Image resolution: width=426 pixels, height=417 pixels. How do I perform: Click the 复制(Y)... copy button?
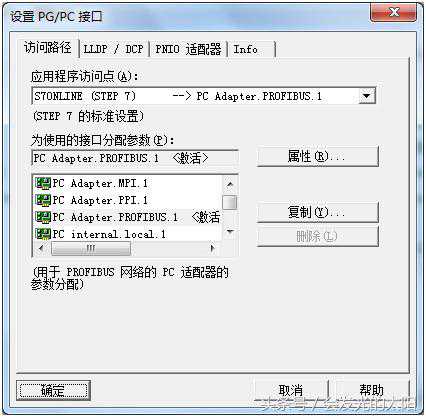click(x=318, y=212)
